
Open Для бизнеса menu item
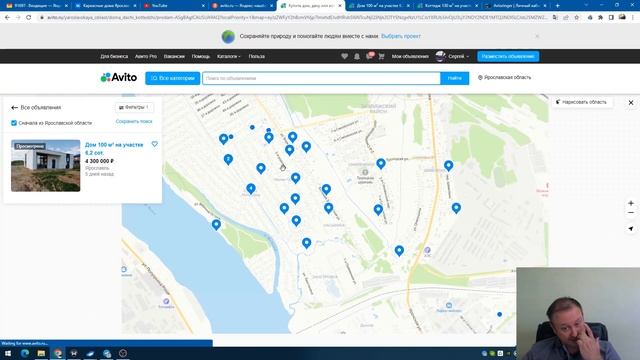click(114, 56)
